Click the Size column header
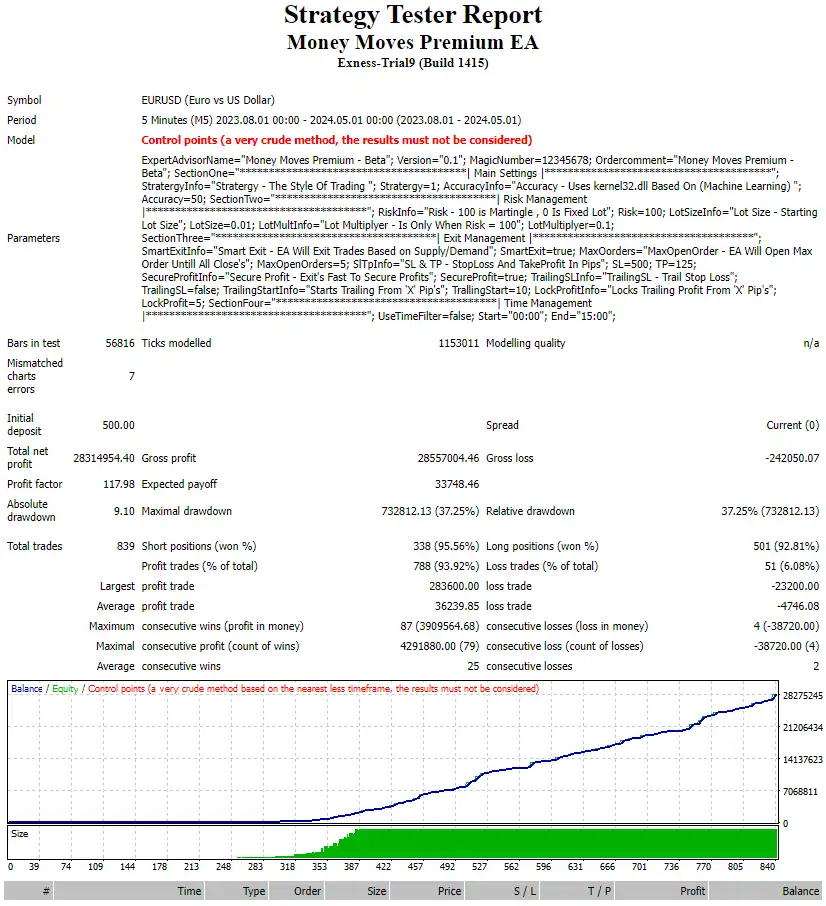 click(x=375, y=890)
